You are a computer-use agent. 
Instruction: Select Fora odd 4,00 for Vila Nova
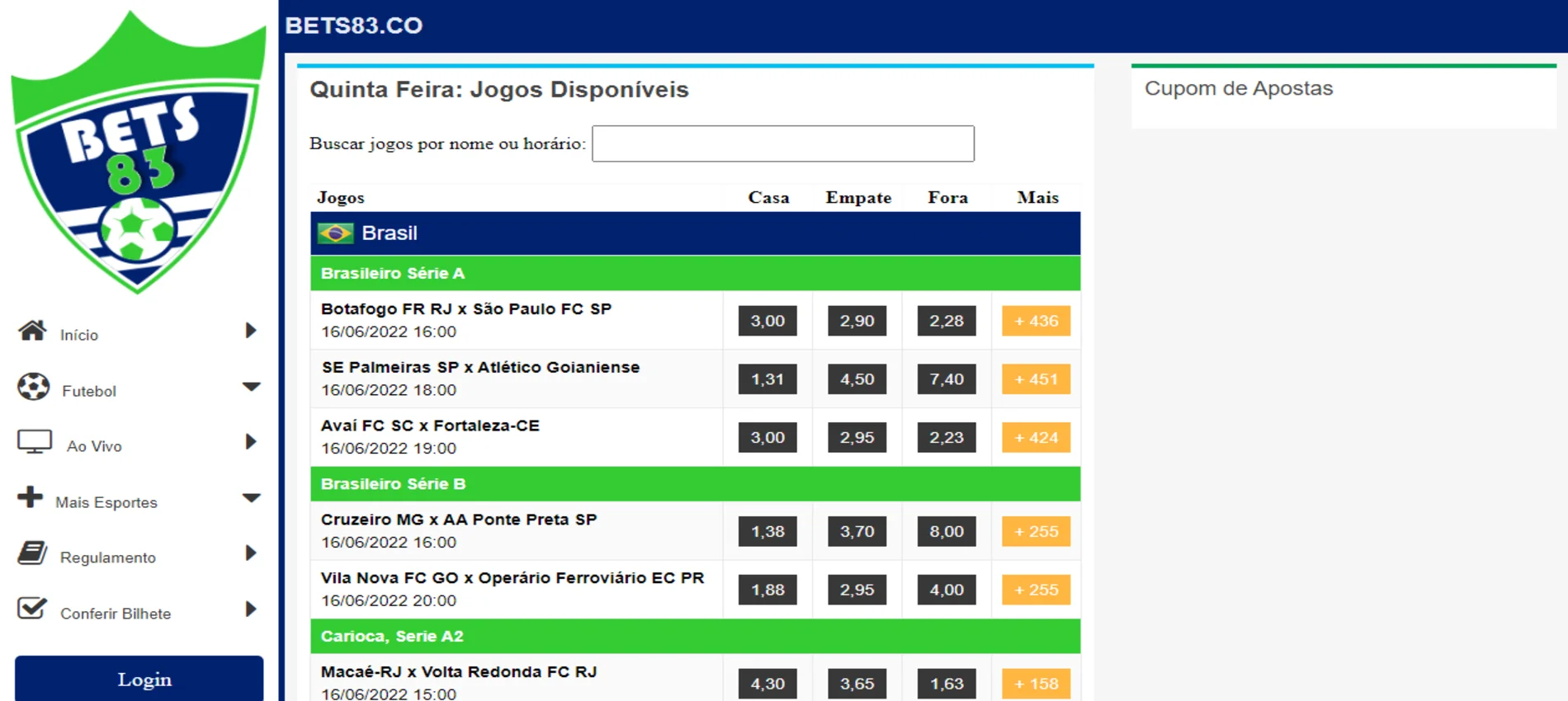[947, 590]
